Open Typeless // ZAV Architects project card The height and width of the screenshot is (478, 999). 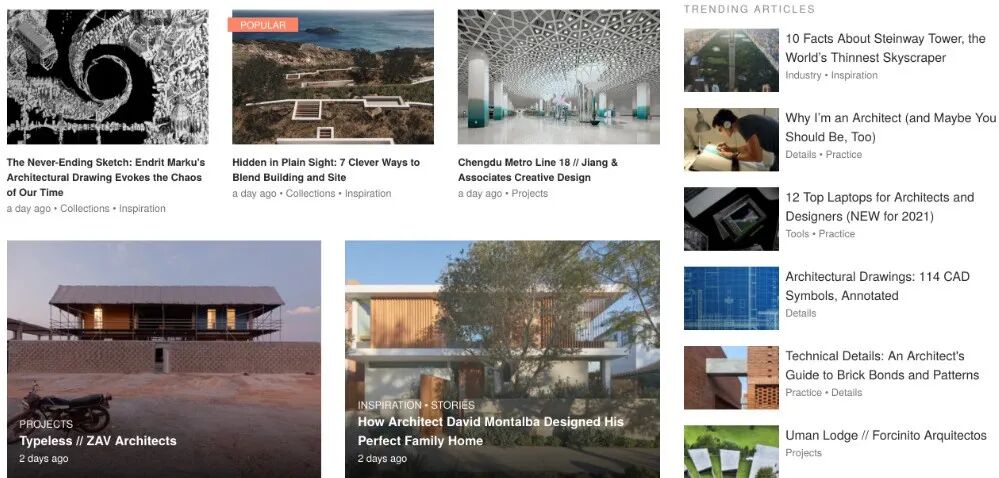[164, 359]
